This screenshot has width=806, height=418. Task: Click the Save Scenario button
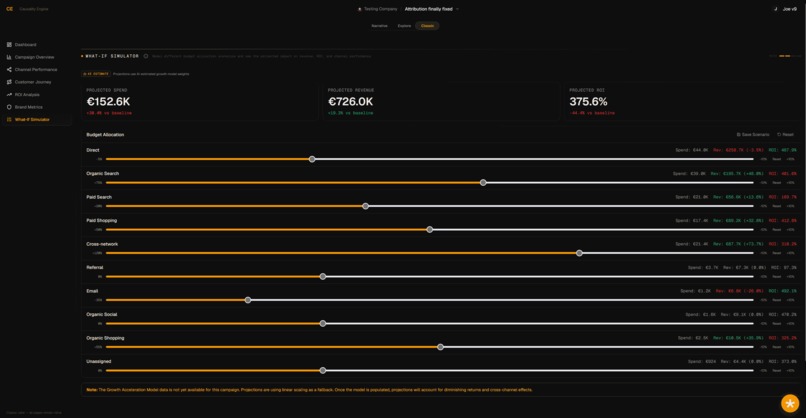point(753,135)
